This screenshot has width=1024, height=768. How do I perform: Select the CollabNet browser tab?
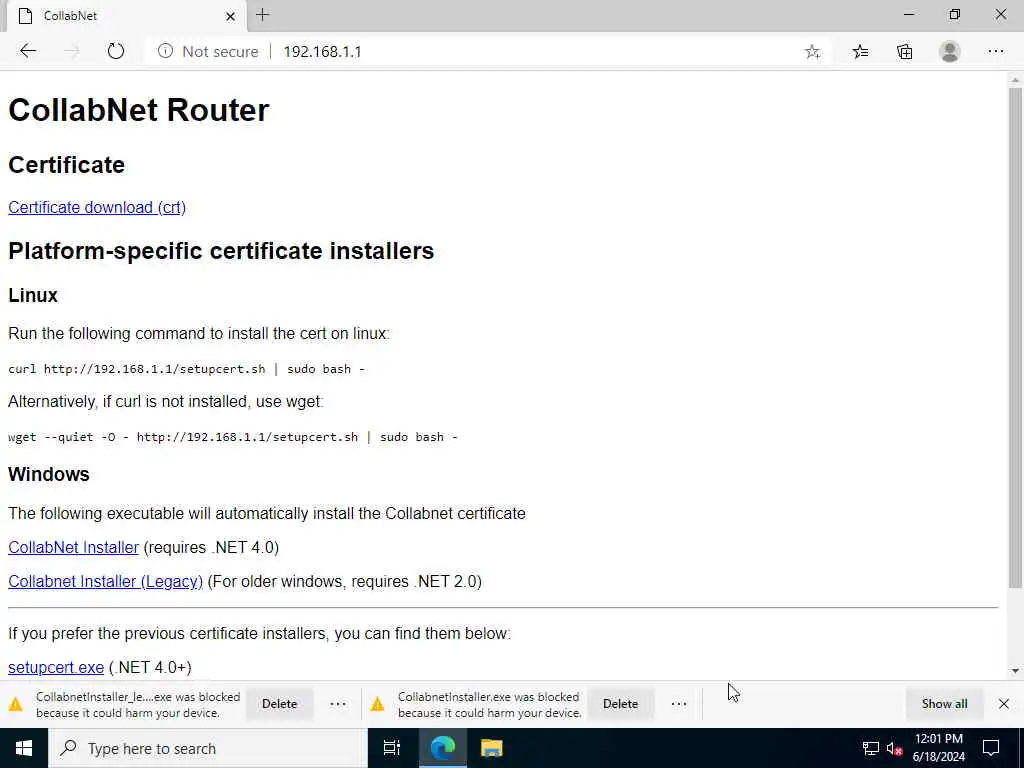tap(126, 16)
